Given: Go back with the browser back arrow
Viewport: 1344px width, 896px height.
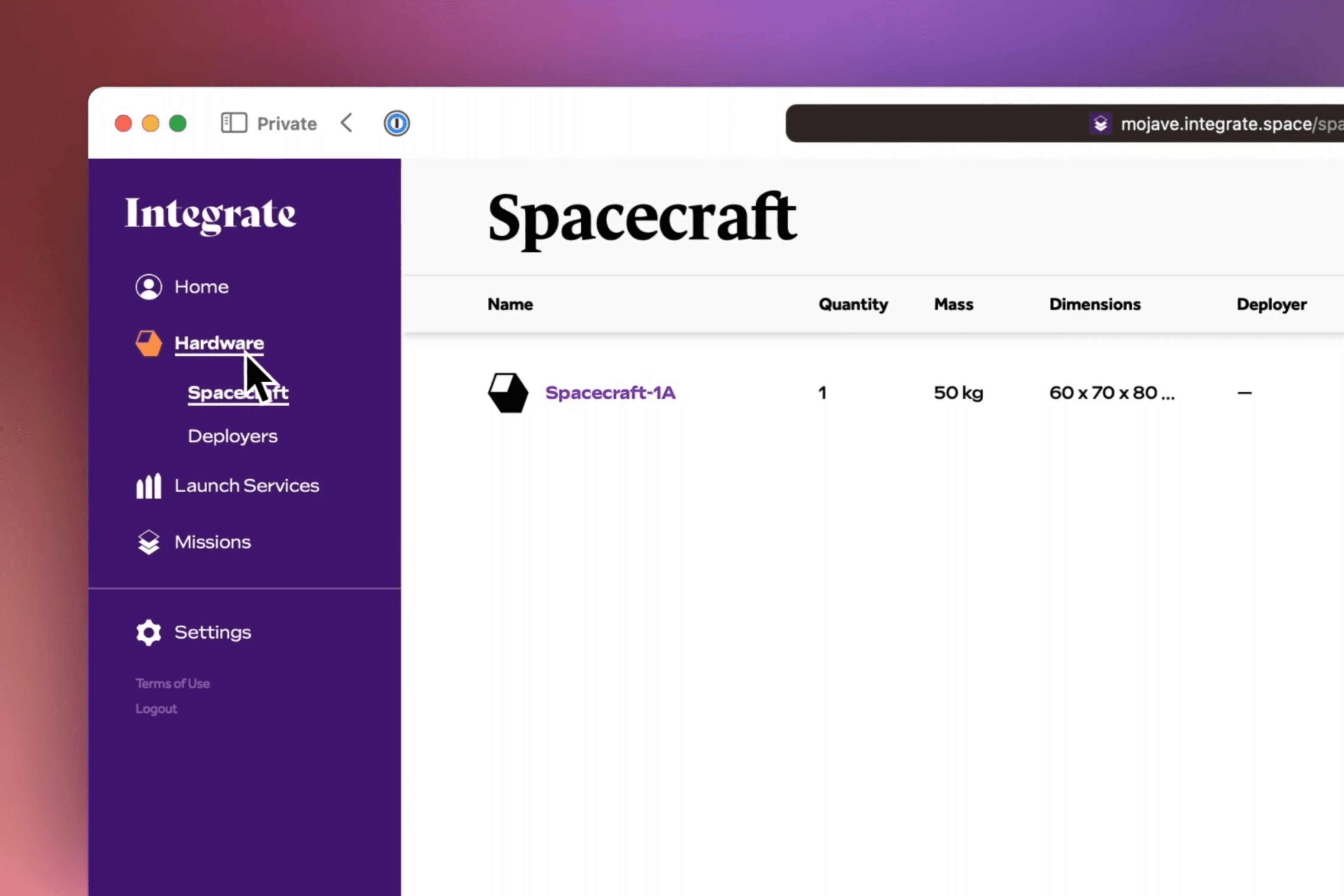Looking at the screenshot, I should (x=347, y=124).
